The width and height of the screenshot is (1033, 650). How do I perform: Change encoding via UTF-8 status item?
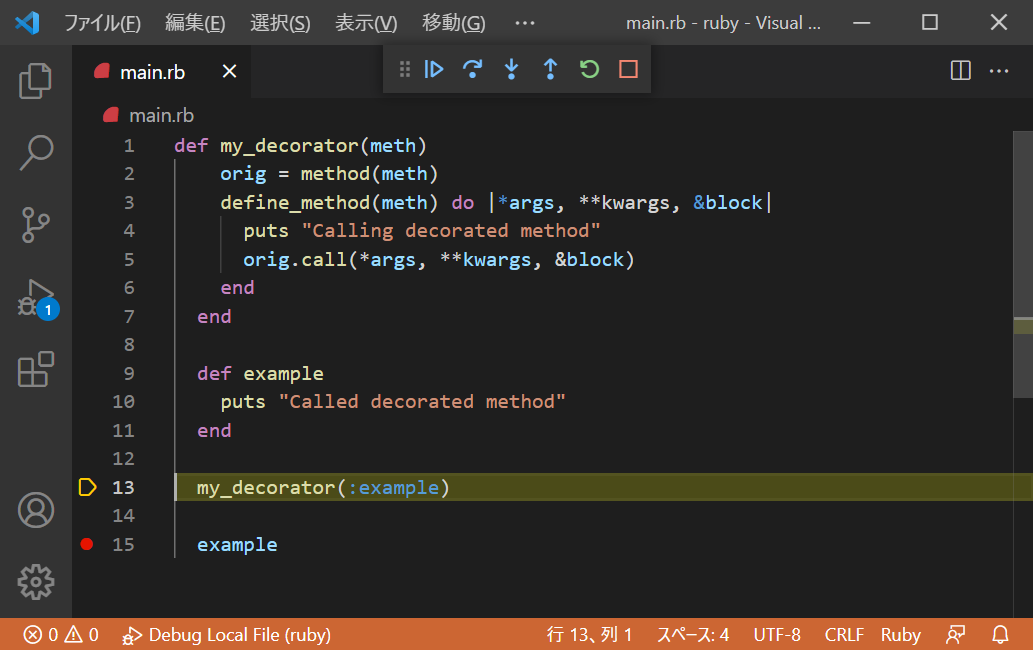777,635
